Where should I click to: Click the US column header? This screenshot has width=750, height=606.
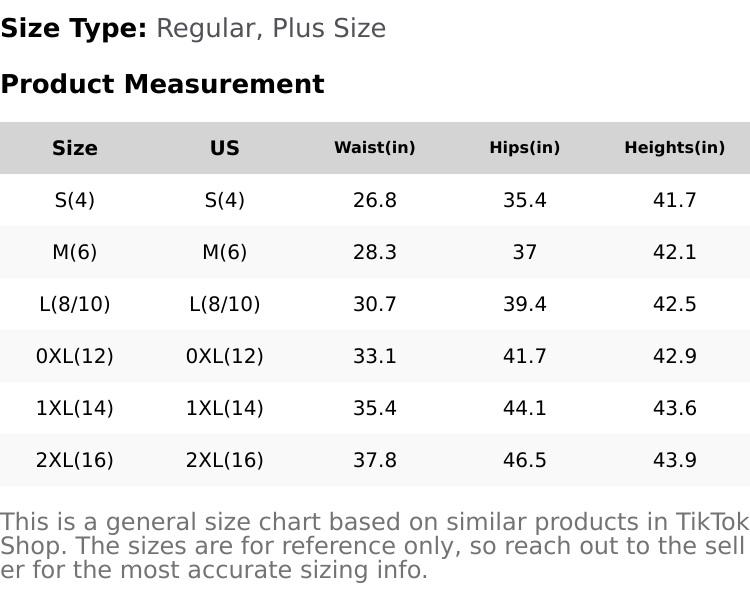[225, 148]
